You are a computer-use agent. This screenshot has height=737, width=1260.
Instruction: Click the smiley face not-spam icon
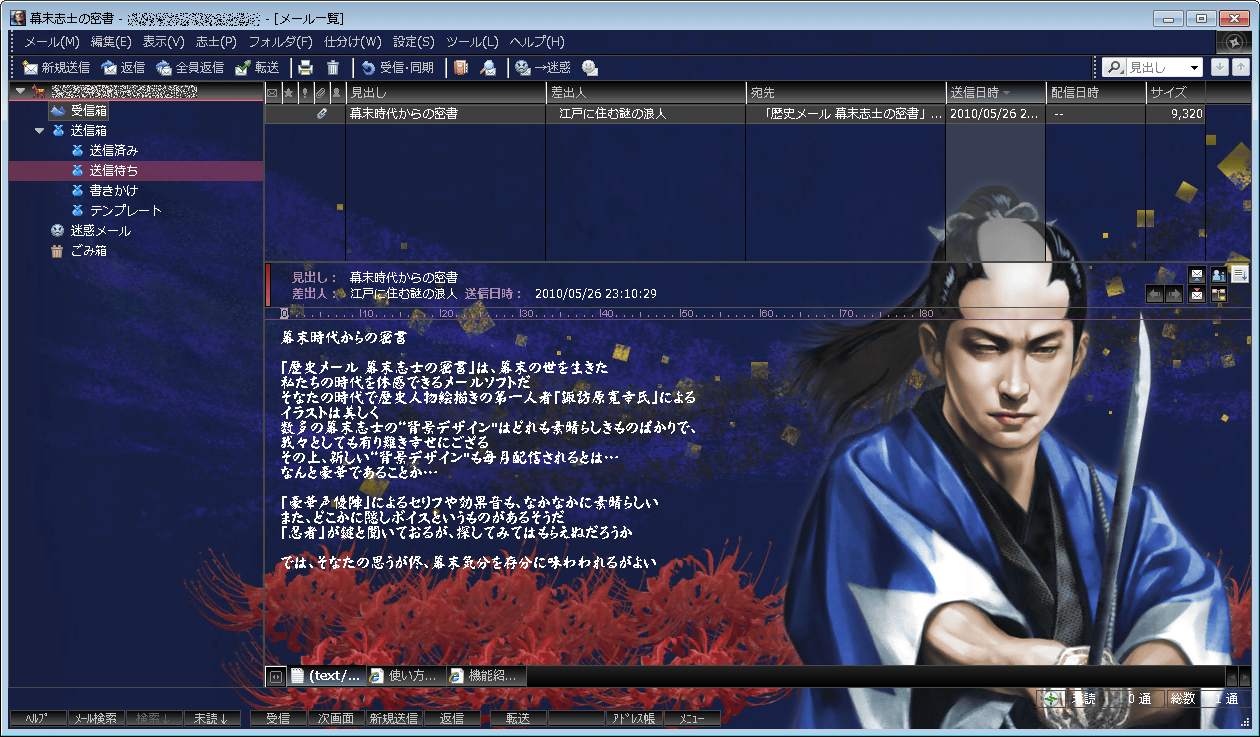[590, 68]
